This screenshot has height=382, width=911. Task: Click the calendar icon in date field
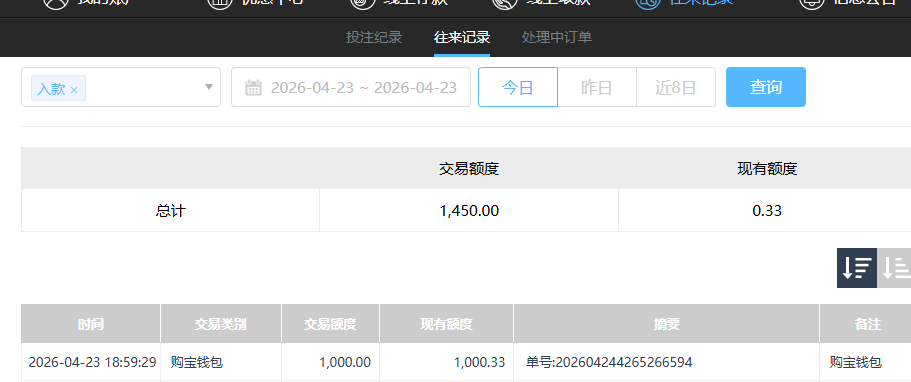tap(253, 88)
